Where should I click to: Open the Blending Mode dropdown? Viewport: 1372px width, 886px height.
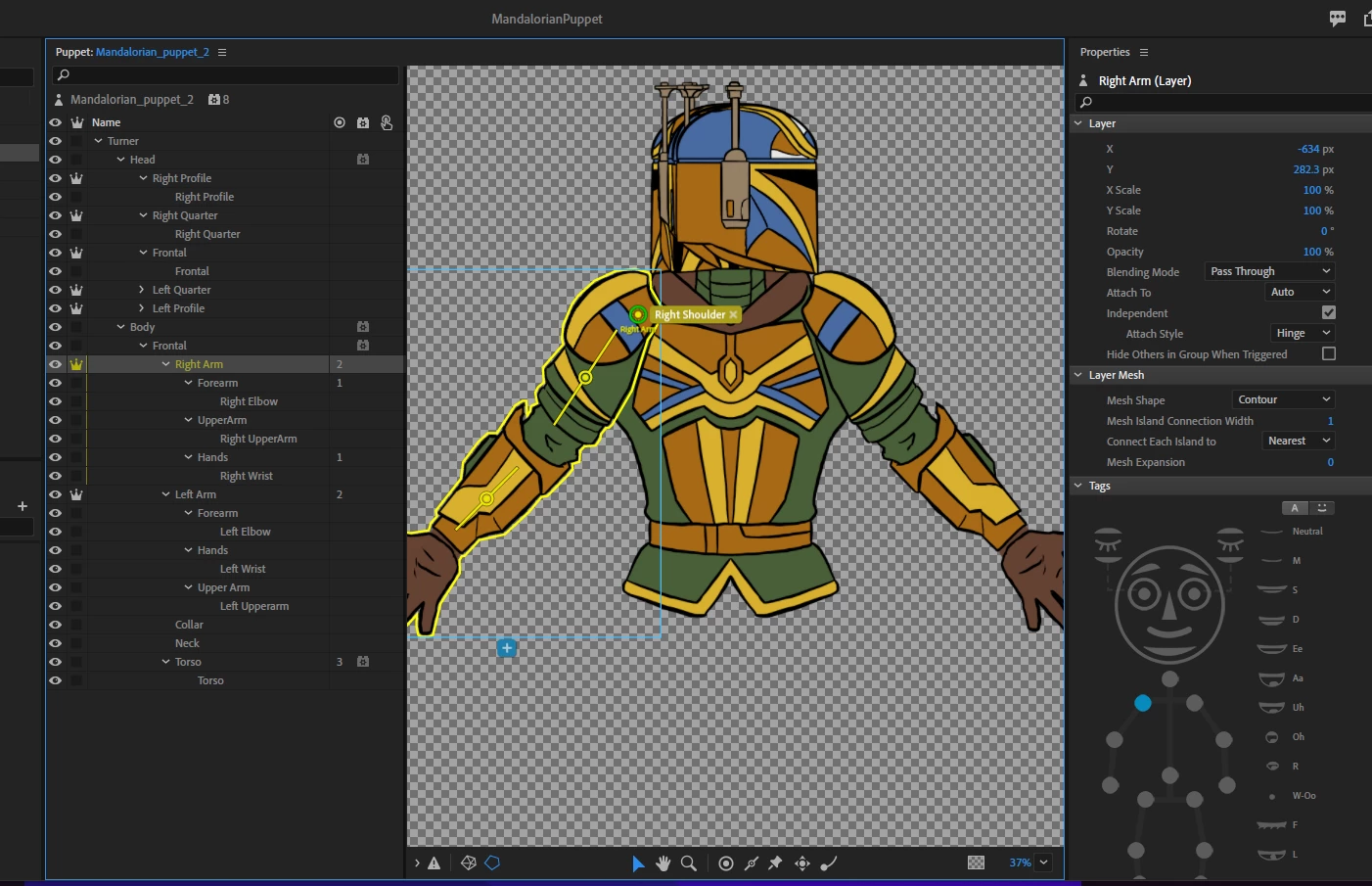tap(1269, 272)
